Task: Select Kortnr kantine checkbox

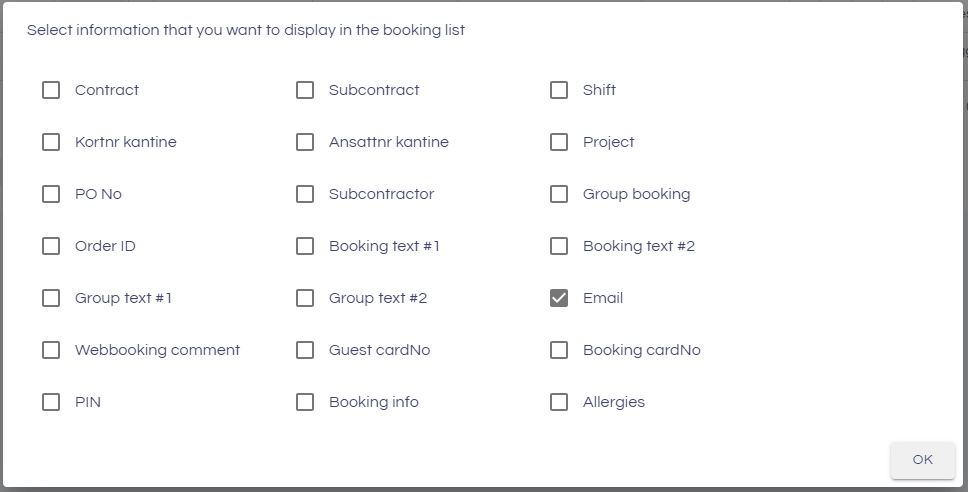Action: click(x=51, y=142)
